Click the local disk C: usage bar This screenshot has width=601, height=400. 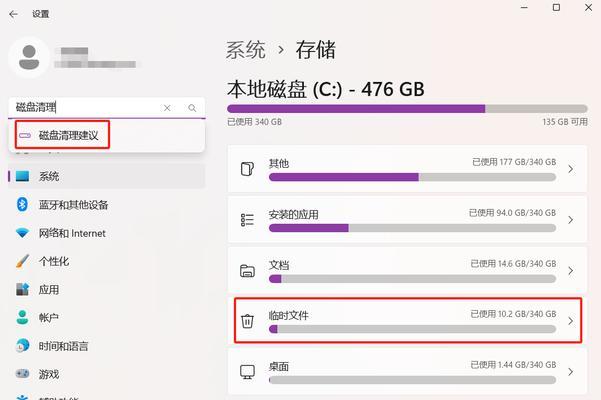[407, 109]
